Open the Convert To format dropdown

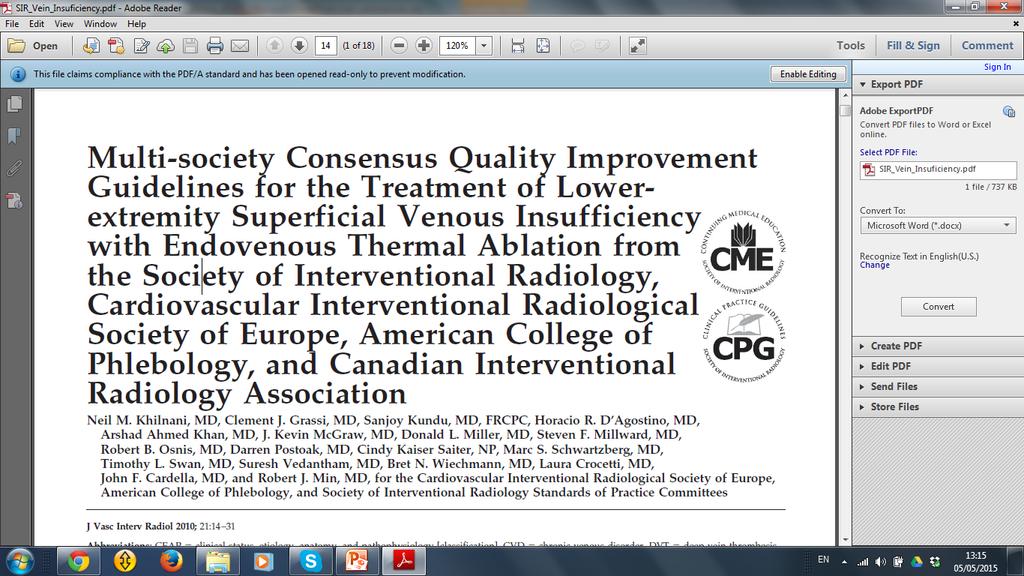(938, 225)
